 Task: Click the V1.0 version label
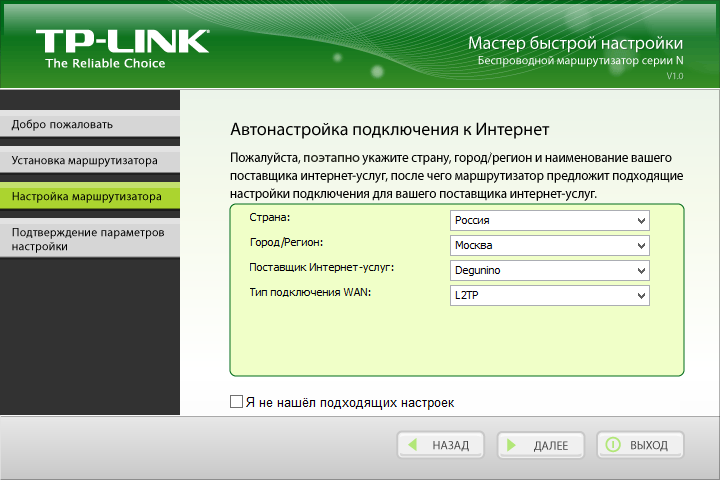point(675,76)
